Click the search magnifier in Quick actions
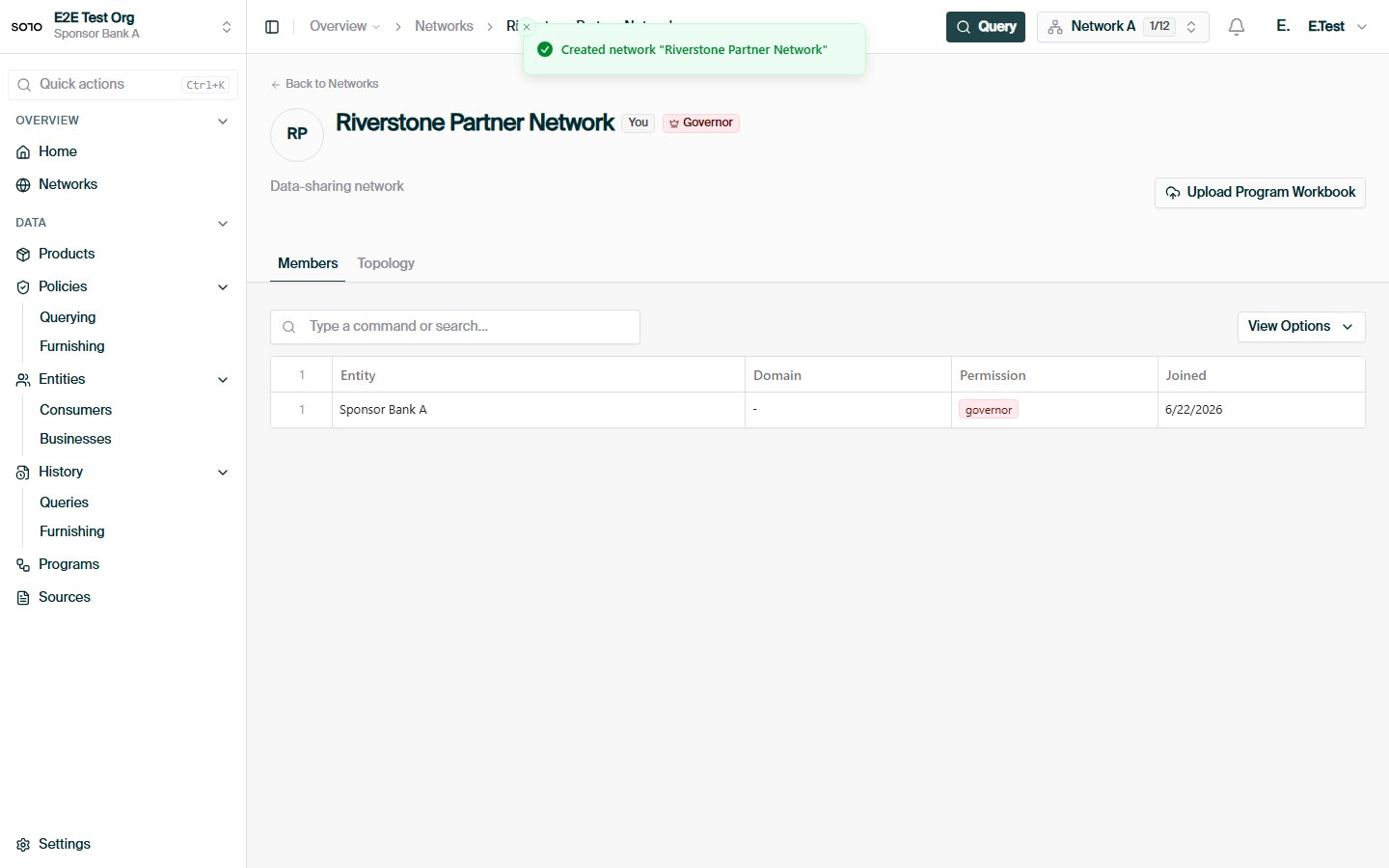 [x=24, y=85]
